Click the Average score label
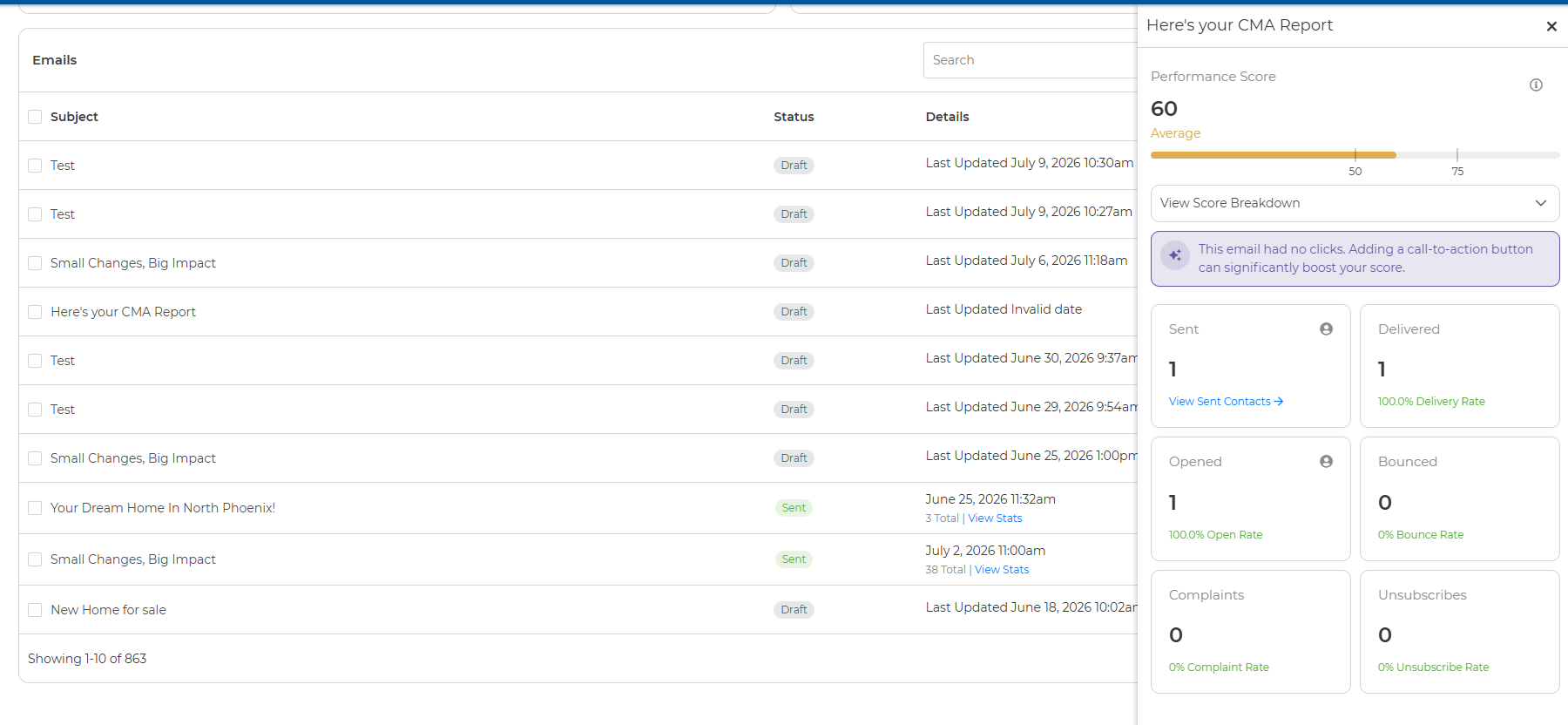The image size is (1568, 725). pos(1175,133)
